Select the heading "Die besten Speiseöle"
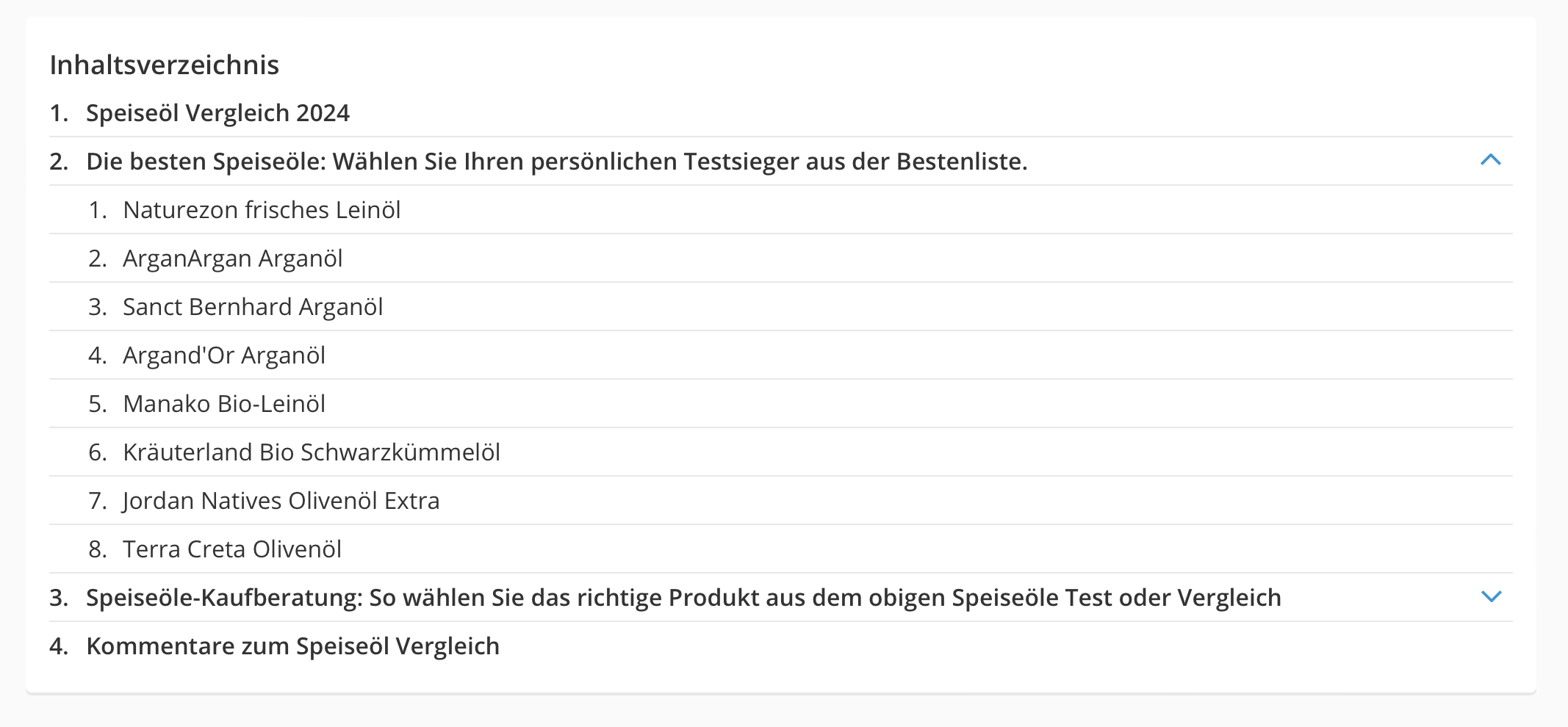The height and width of the screenshot is (727, 1568). tap(557, 162)
